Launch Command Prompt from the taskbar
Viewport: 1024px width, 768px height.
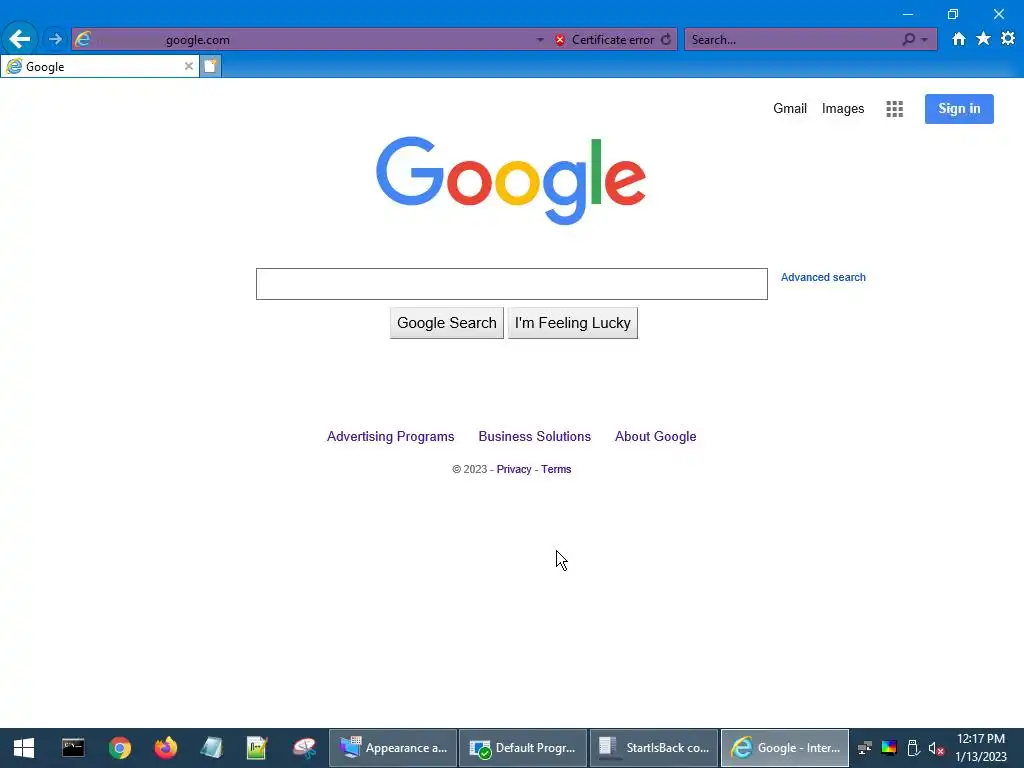73,748
